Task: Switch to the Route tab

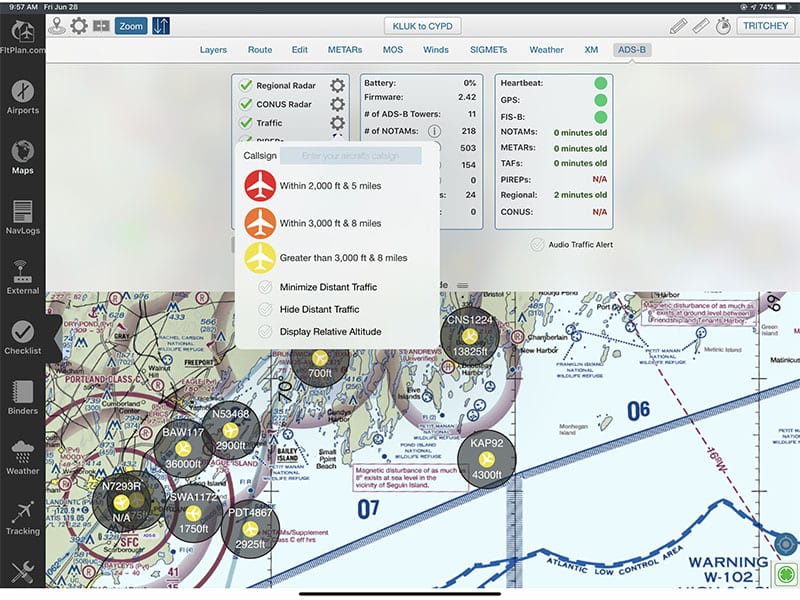Action: pos(260,50)
